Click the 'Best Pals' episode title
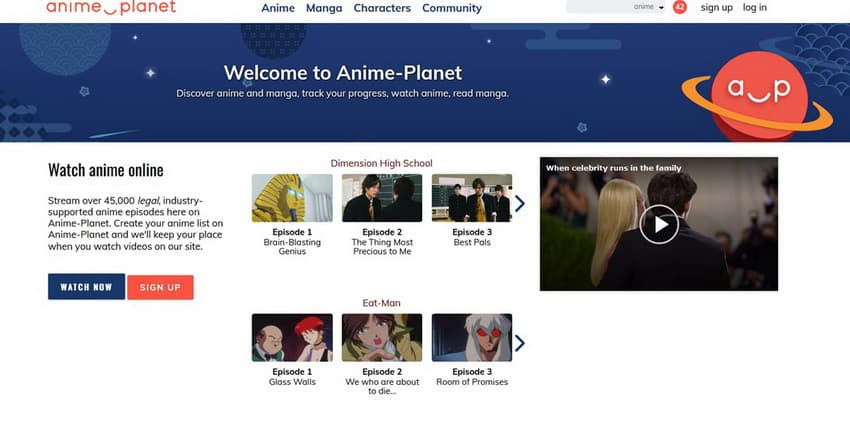The height and width of the screenshot is (423, 850). pos(472,242)
